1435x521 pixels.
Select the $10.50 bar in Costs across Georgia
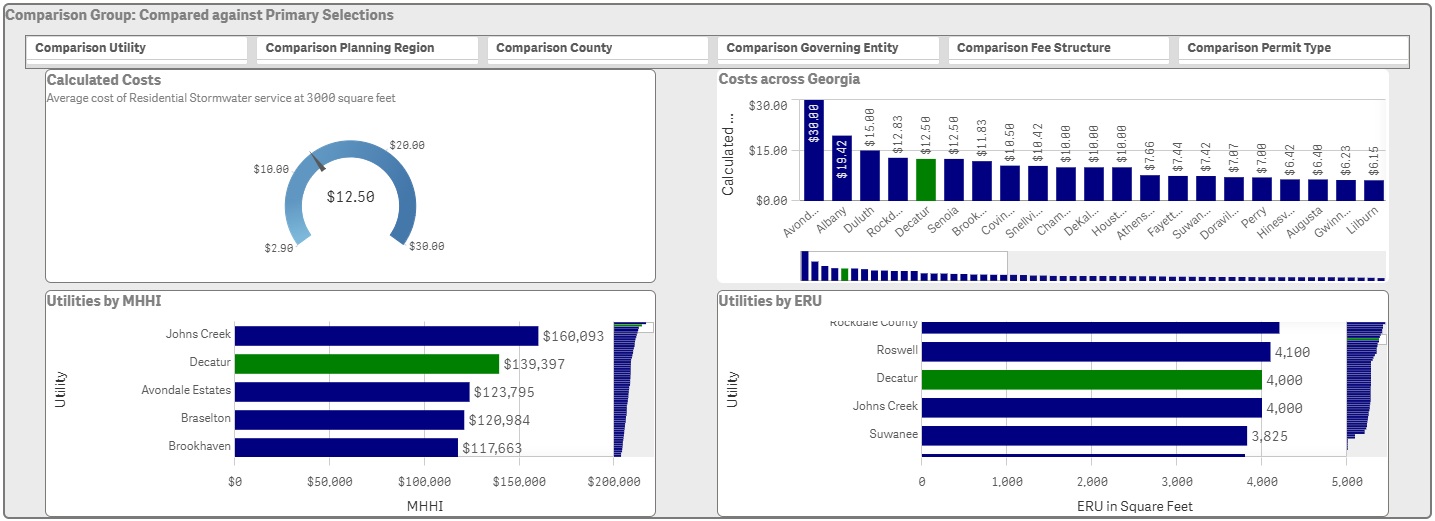pyautogui.click(x=1010, y=183)
